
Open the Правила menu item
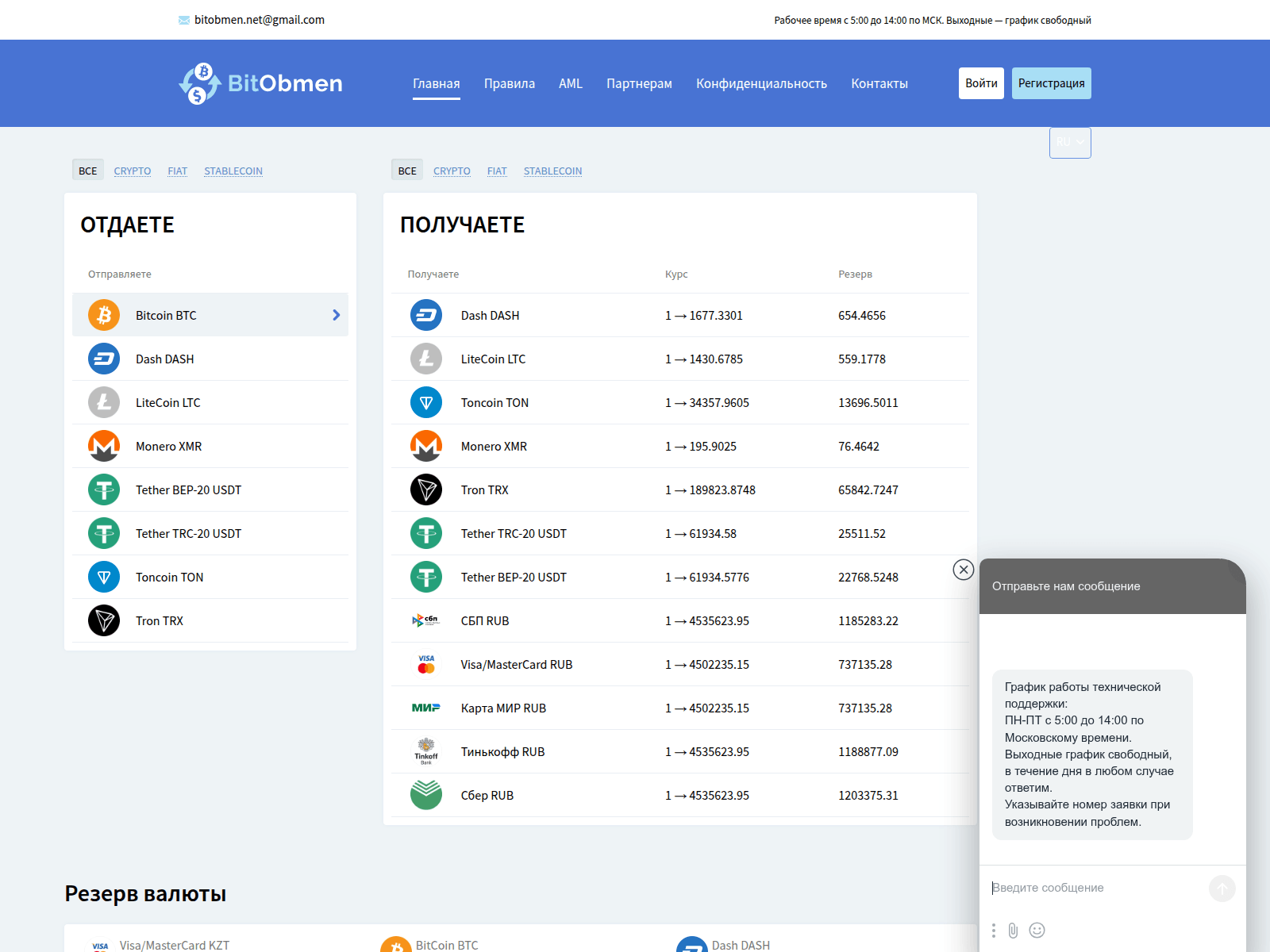coord(510,83)
